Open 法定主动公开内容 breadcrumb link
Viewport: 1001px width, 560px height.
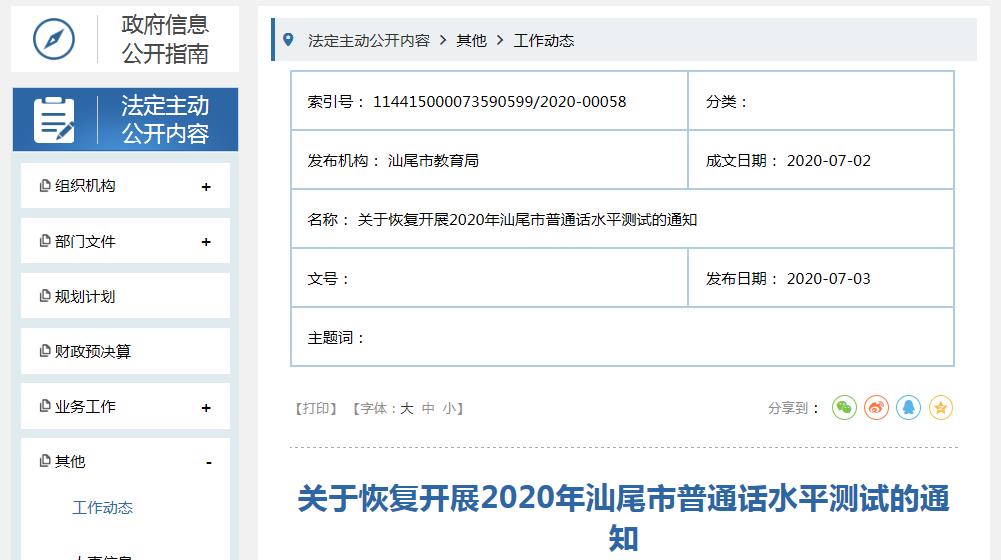click(369, 41)
